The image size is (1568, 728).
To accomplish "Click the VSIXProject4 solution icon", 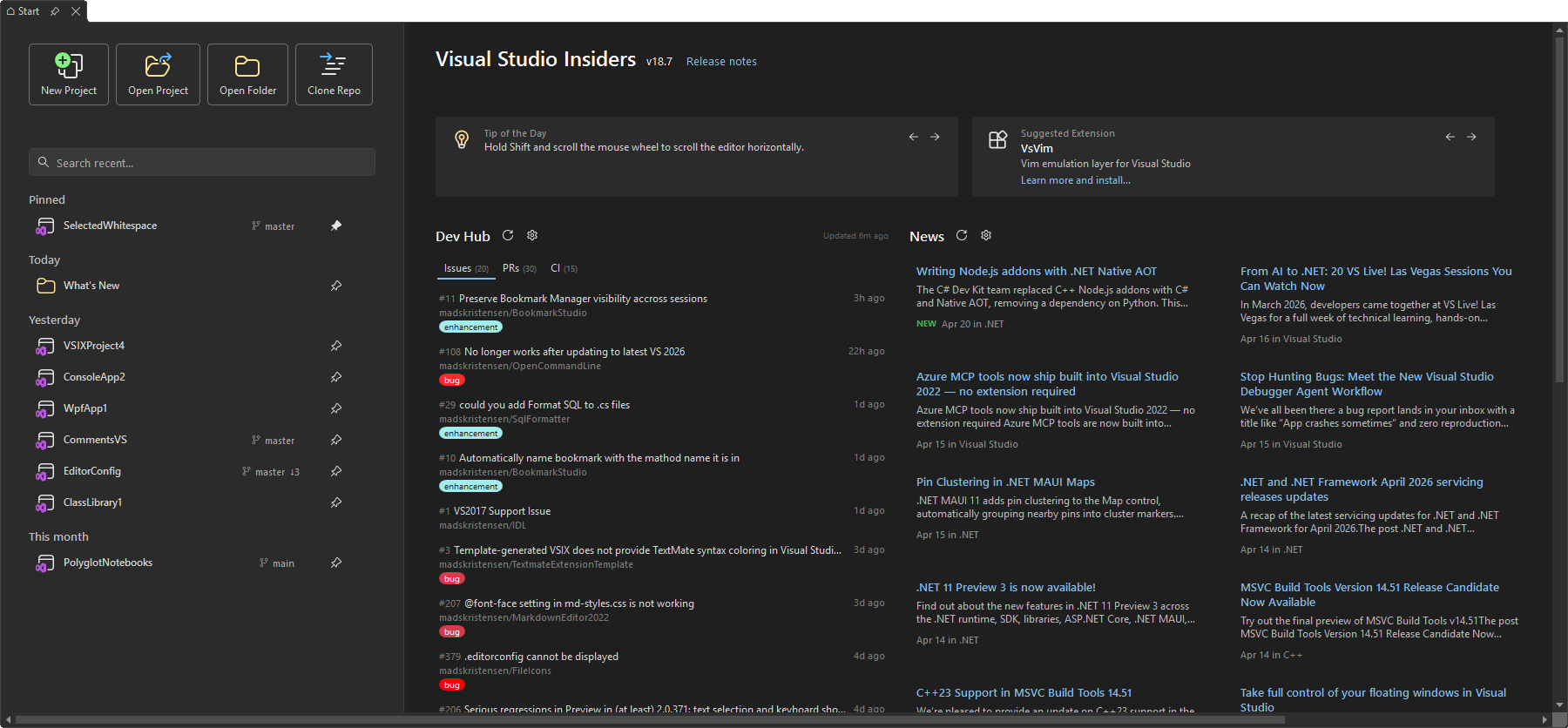I will (x=45, y=347).
